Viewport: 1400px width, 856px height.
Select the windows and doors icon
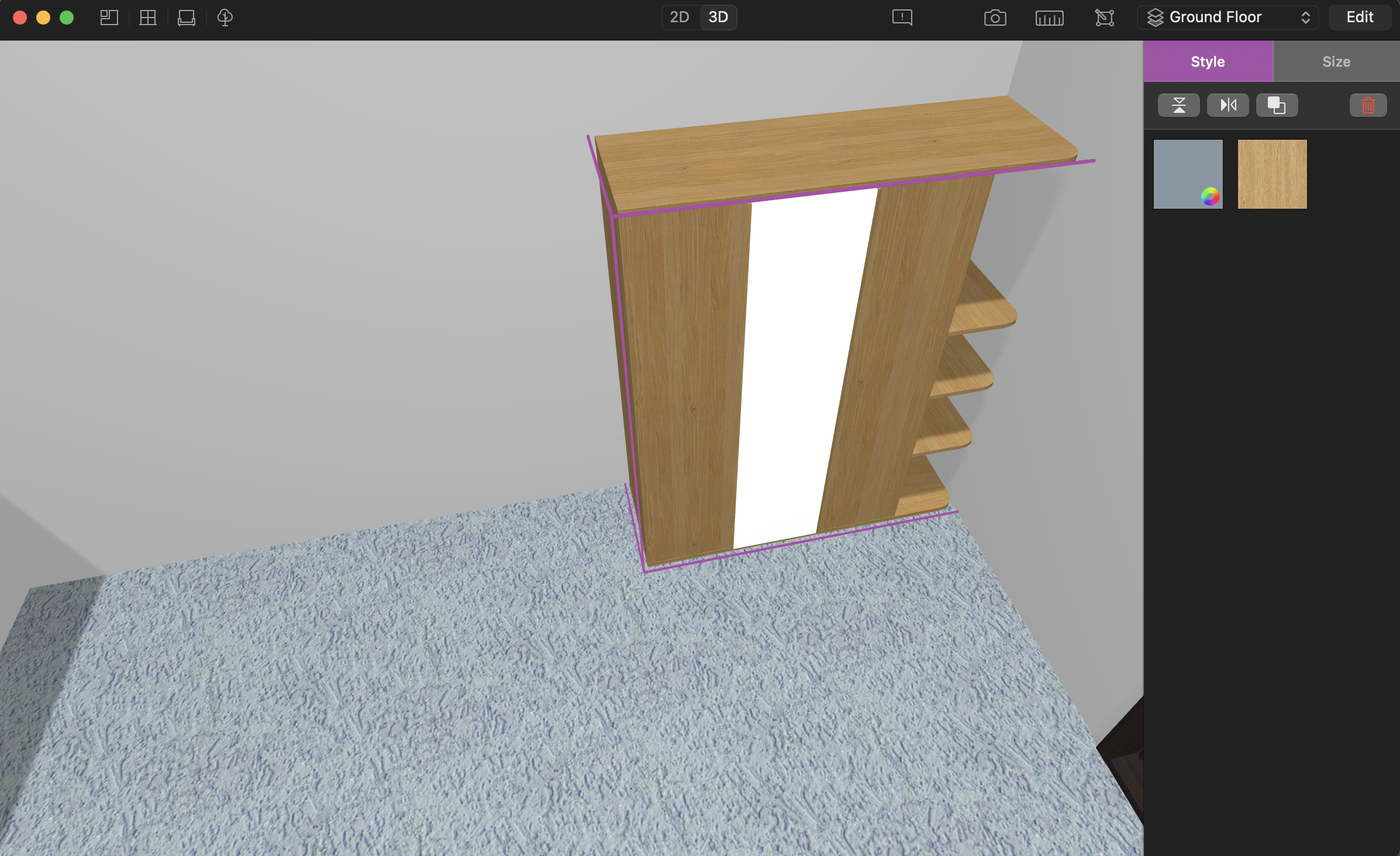pyautogui.click(x=148, y=18)
